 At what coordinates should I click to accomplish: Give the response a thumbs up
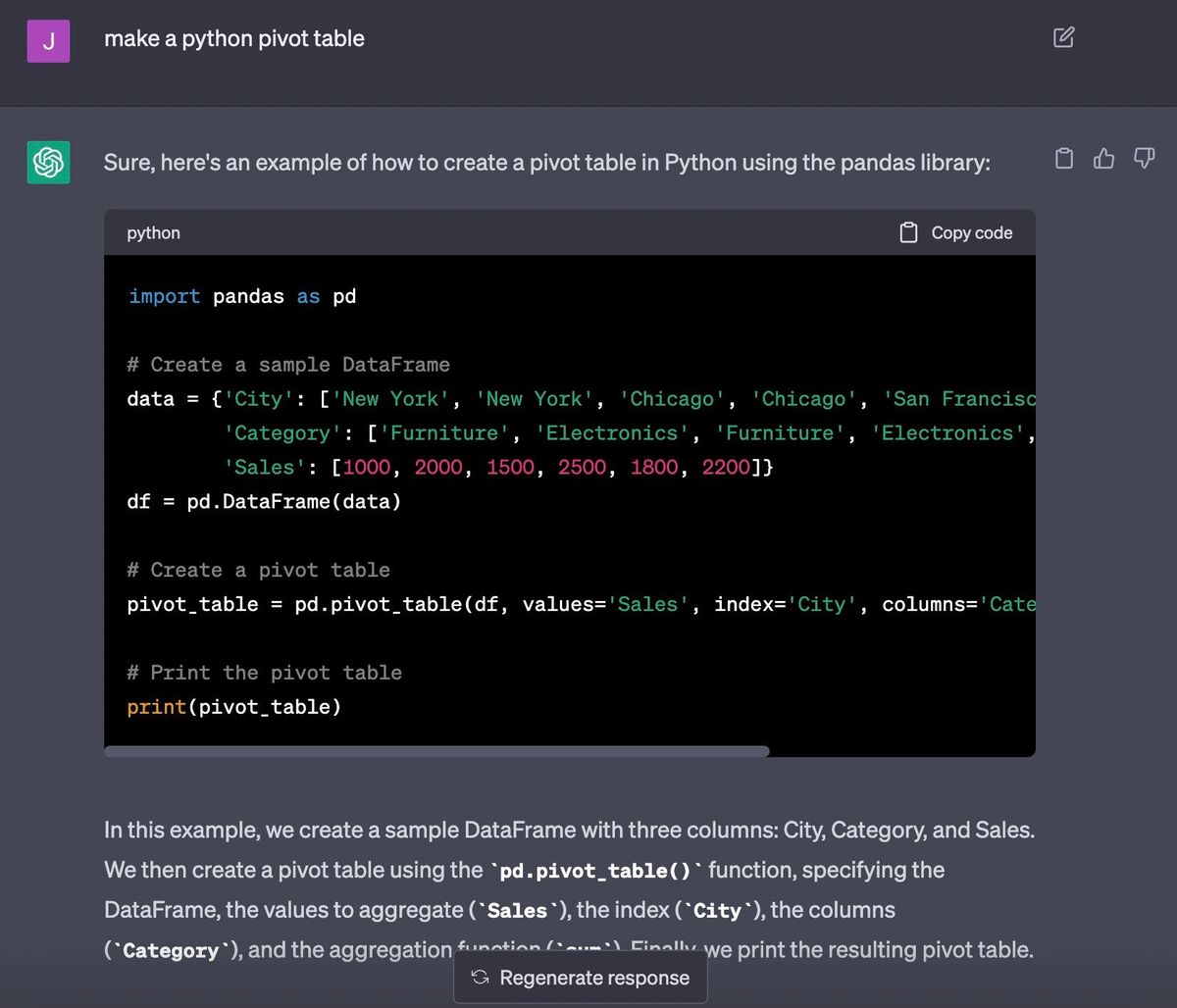[1104, 158]
